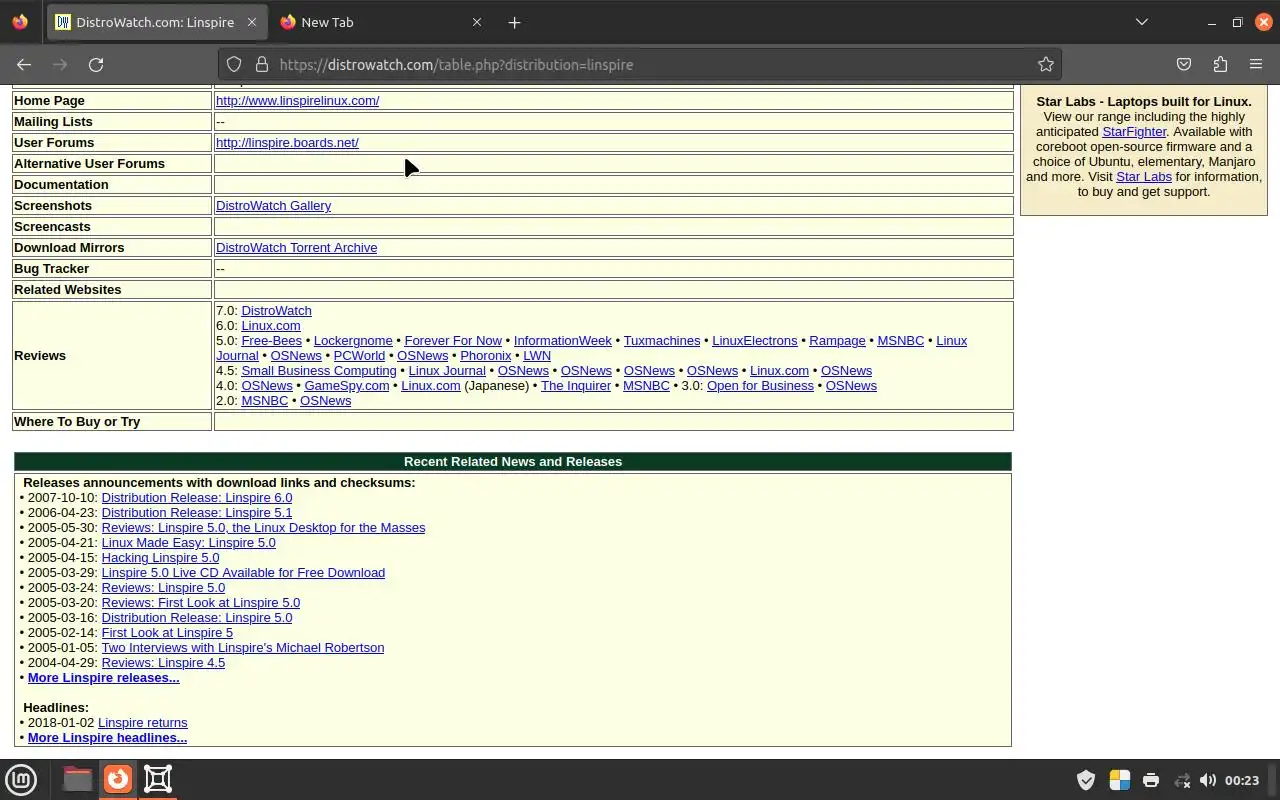This screenshot has width=1280, height=800.
Task: Open a new tab with plus button
Action: 514,22
